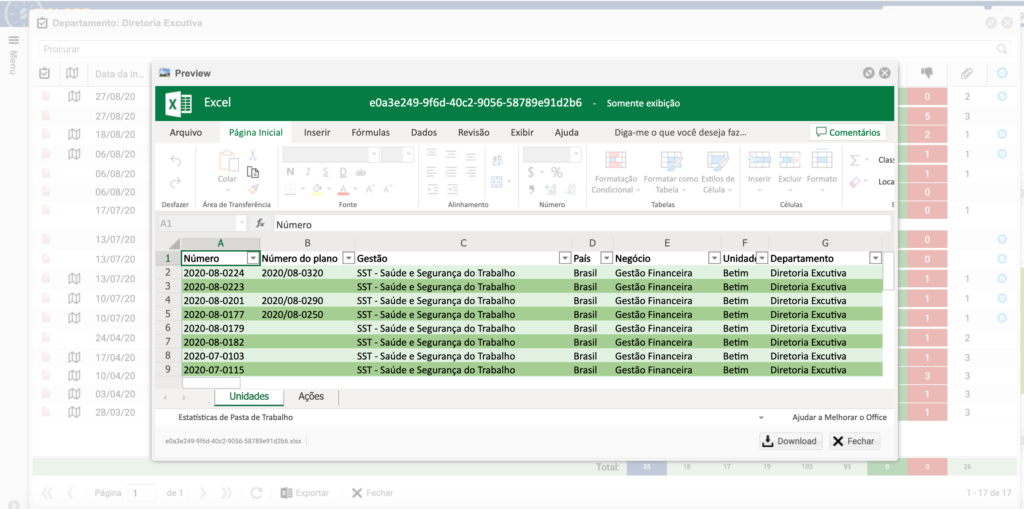Click cell 2020-08-0224 in column A
Image resolution: width=1024 pixels, height=509 pixels.
(x=221, y=272)
